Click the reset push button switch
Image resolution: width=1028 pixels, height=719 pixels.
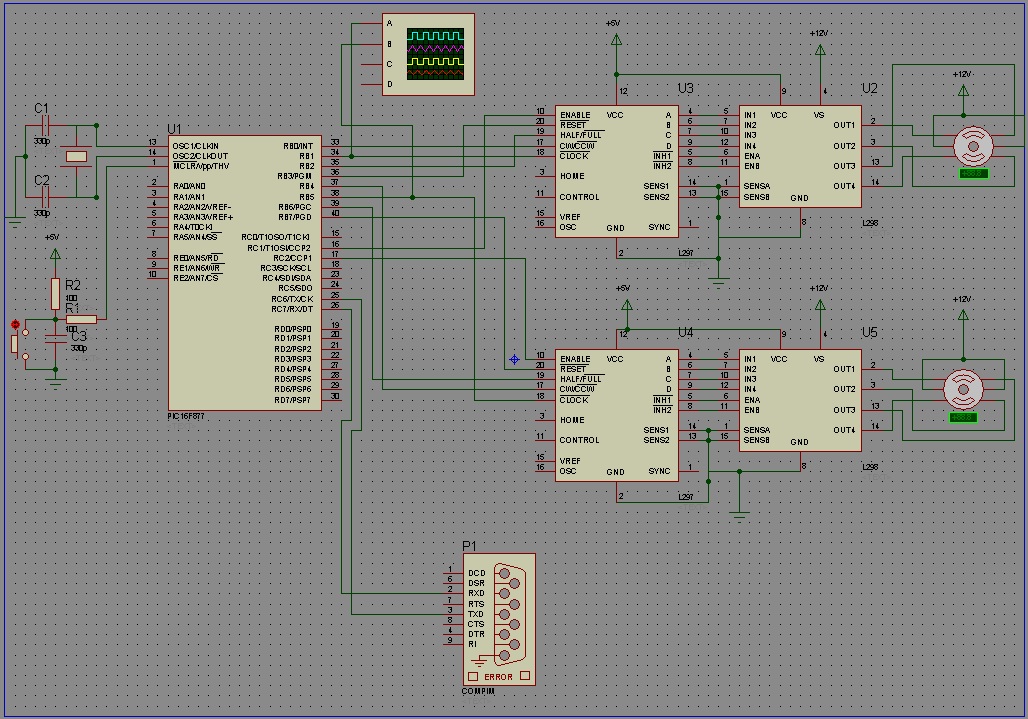click(x=15, y=342)
